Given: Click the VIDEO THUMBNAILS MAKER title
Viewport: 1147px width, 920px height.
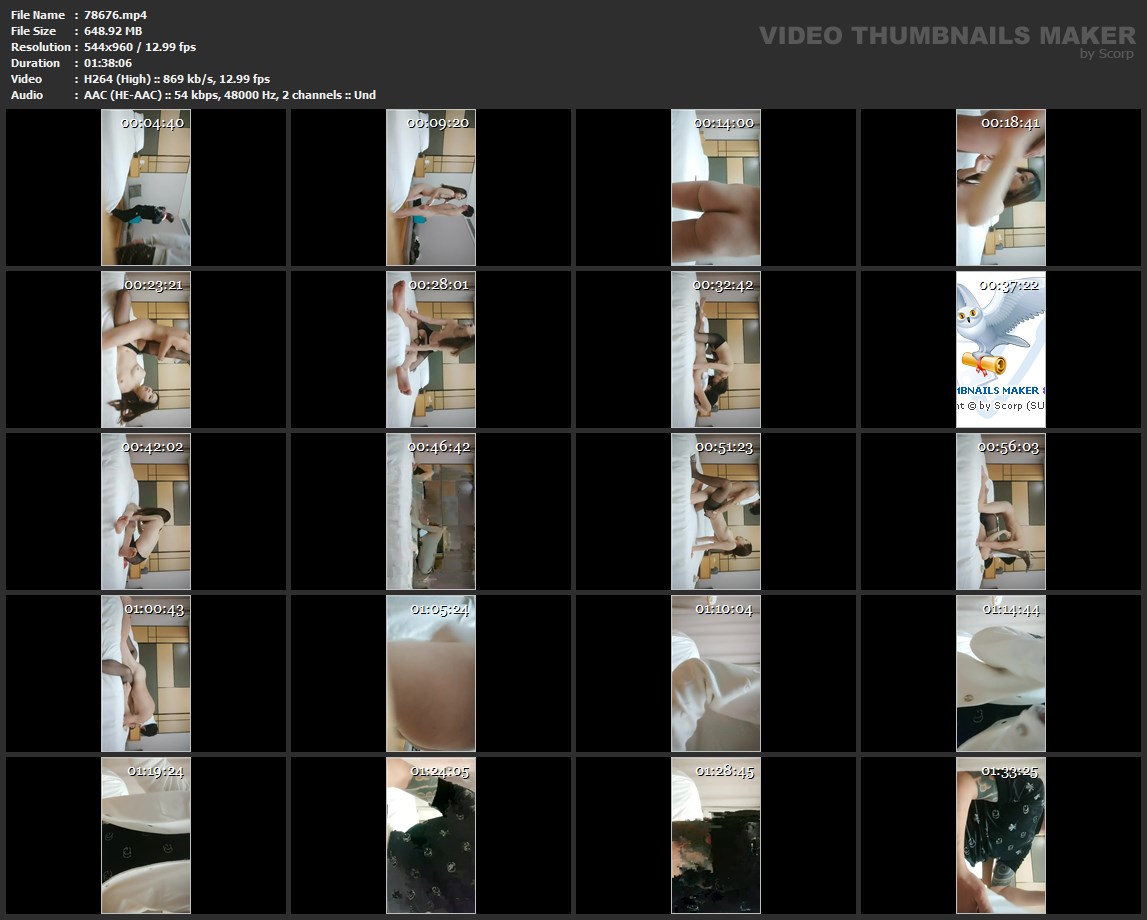Looking at the screenshot, I should click(x=947, y=35).
